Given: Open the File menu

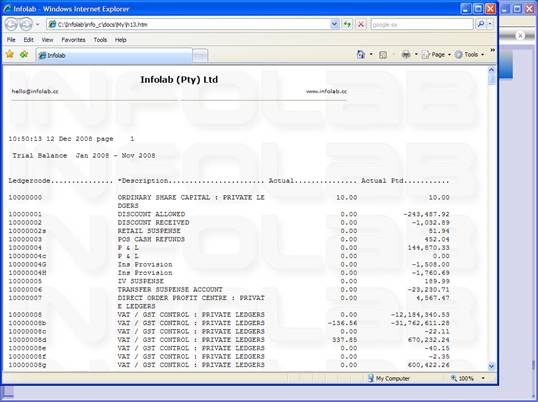Looking at the screenshot, I should pyautogui.click(x=11, y=40).
